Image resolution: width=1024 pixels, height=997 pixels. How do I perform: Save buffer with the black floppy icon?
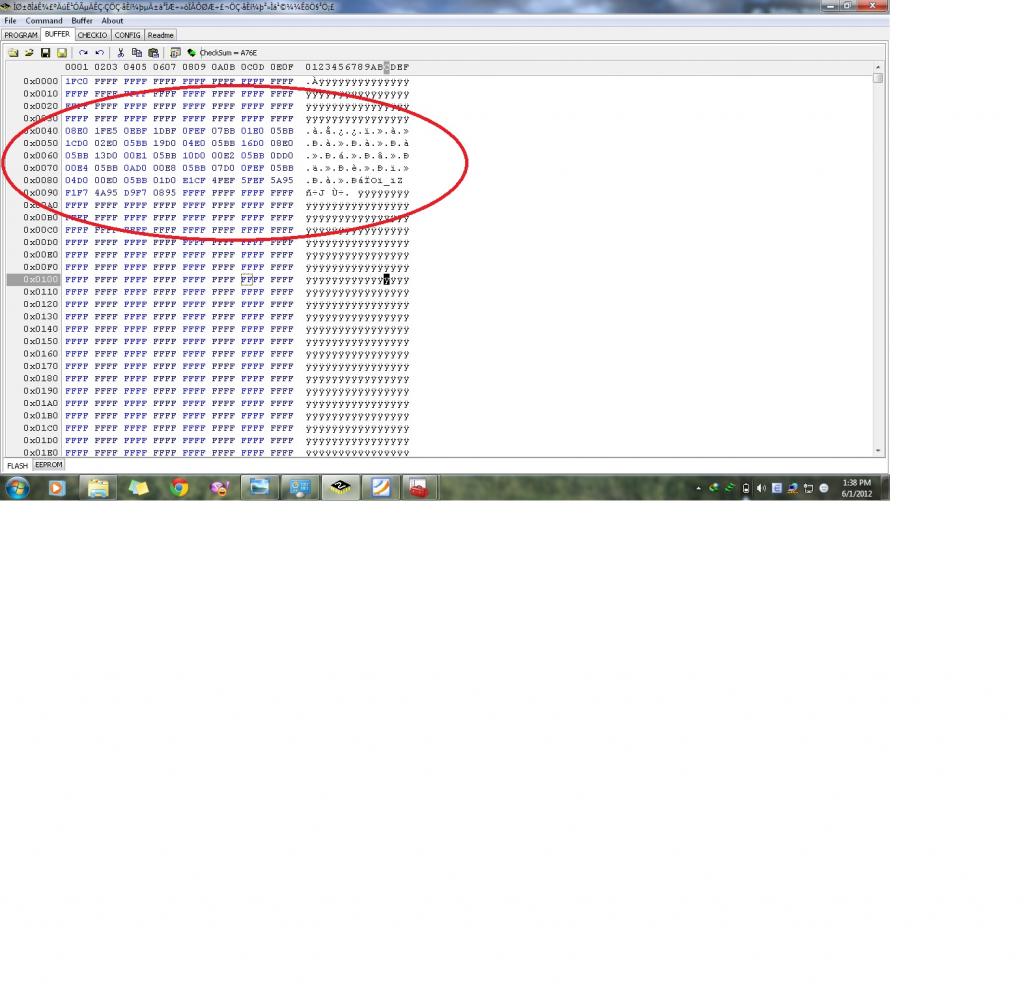46,53
